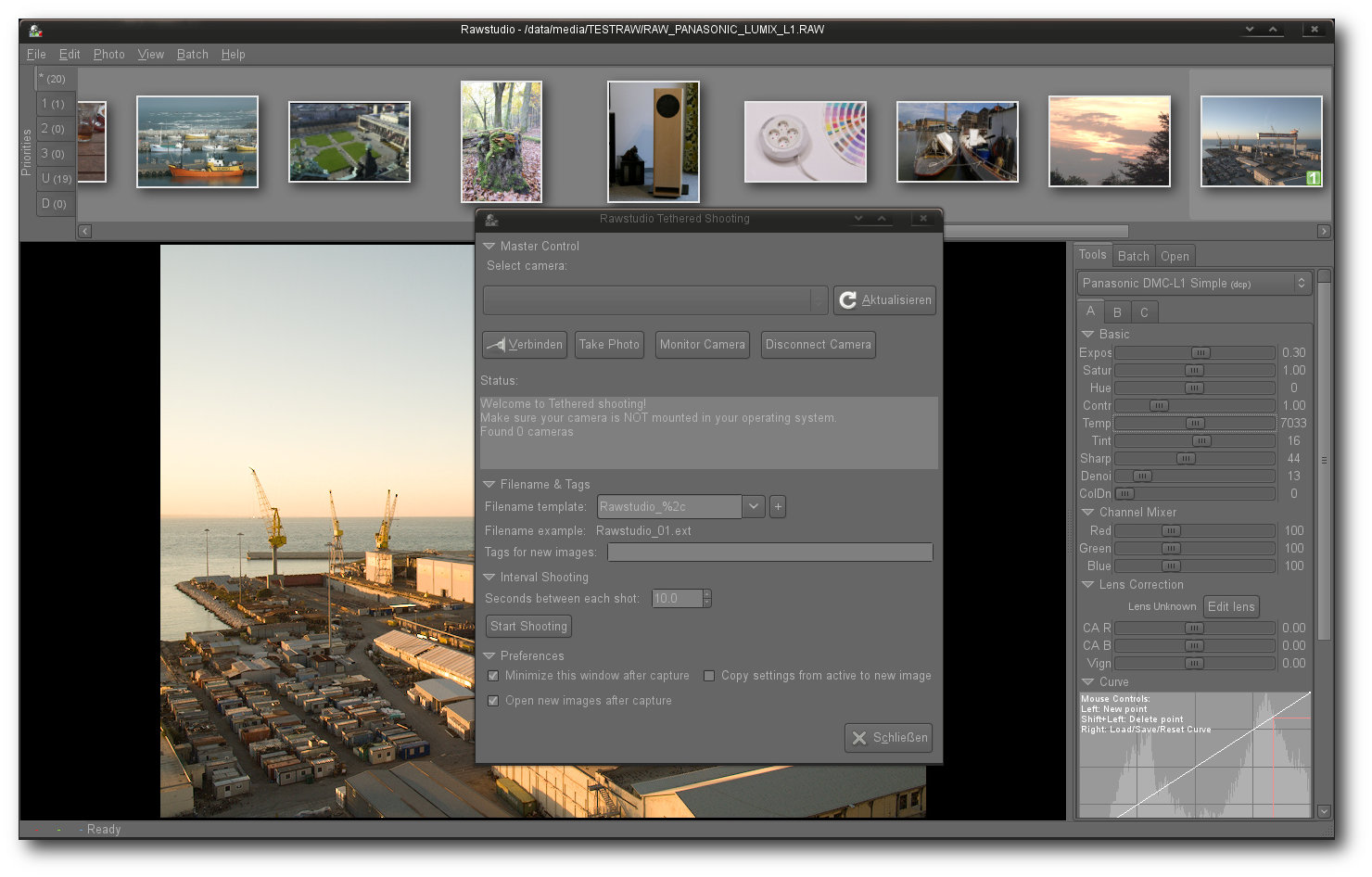This screenshot has height=877, width=1372.
Task: Toggle Minimize this window after capture
Action: coord(493,676)
